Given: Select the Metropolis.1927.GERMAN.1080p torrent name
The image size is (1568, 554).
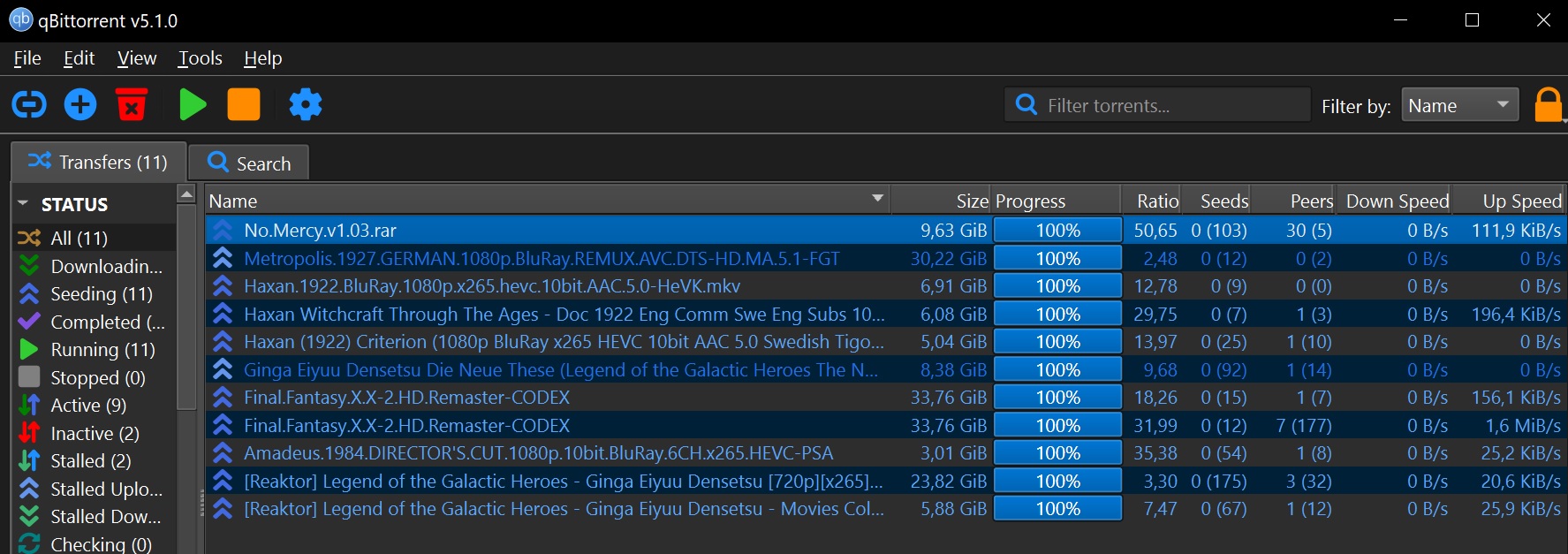Looking at the screenshot, I should tap(542, 259).
